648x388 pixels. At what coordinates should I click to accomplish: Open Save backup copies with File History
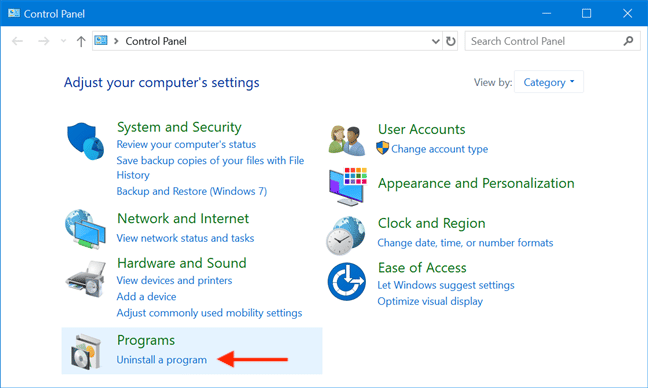click(x=210, y=167)
